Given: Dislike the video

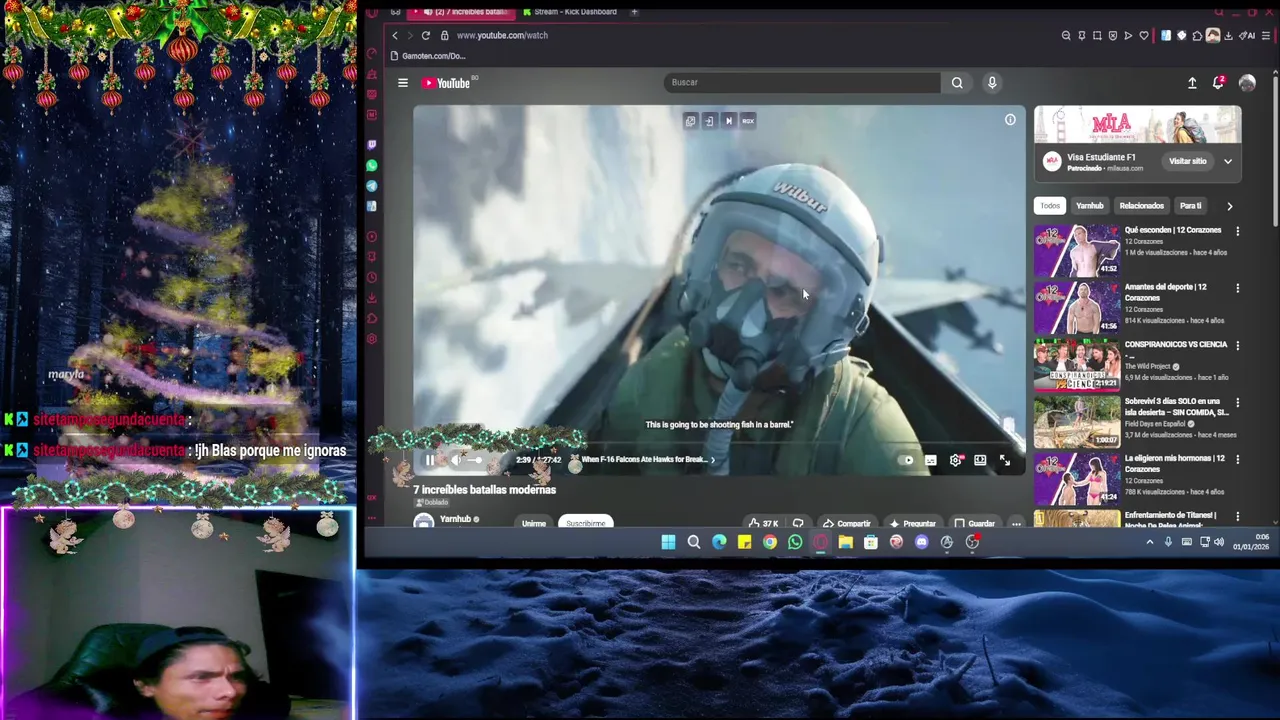Looking at the screenshot, I should [x=798, y=523].
